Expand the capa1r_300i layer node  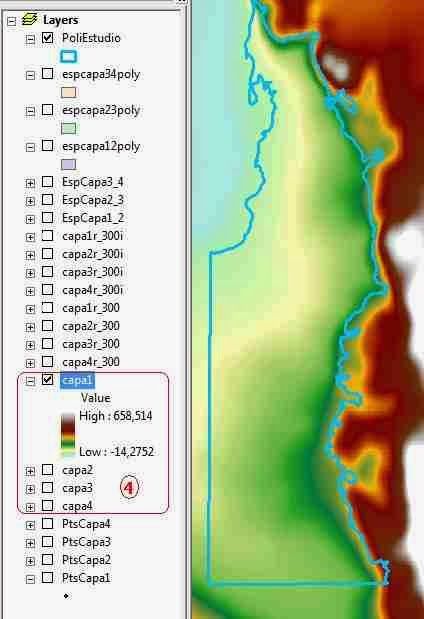[x=30, y=237]
